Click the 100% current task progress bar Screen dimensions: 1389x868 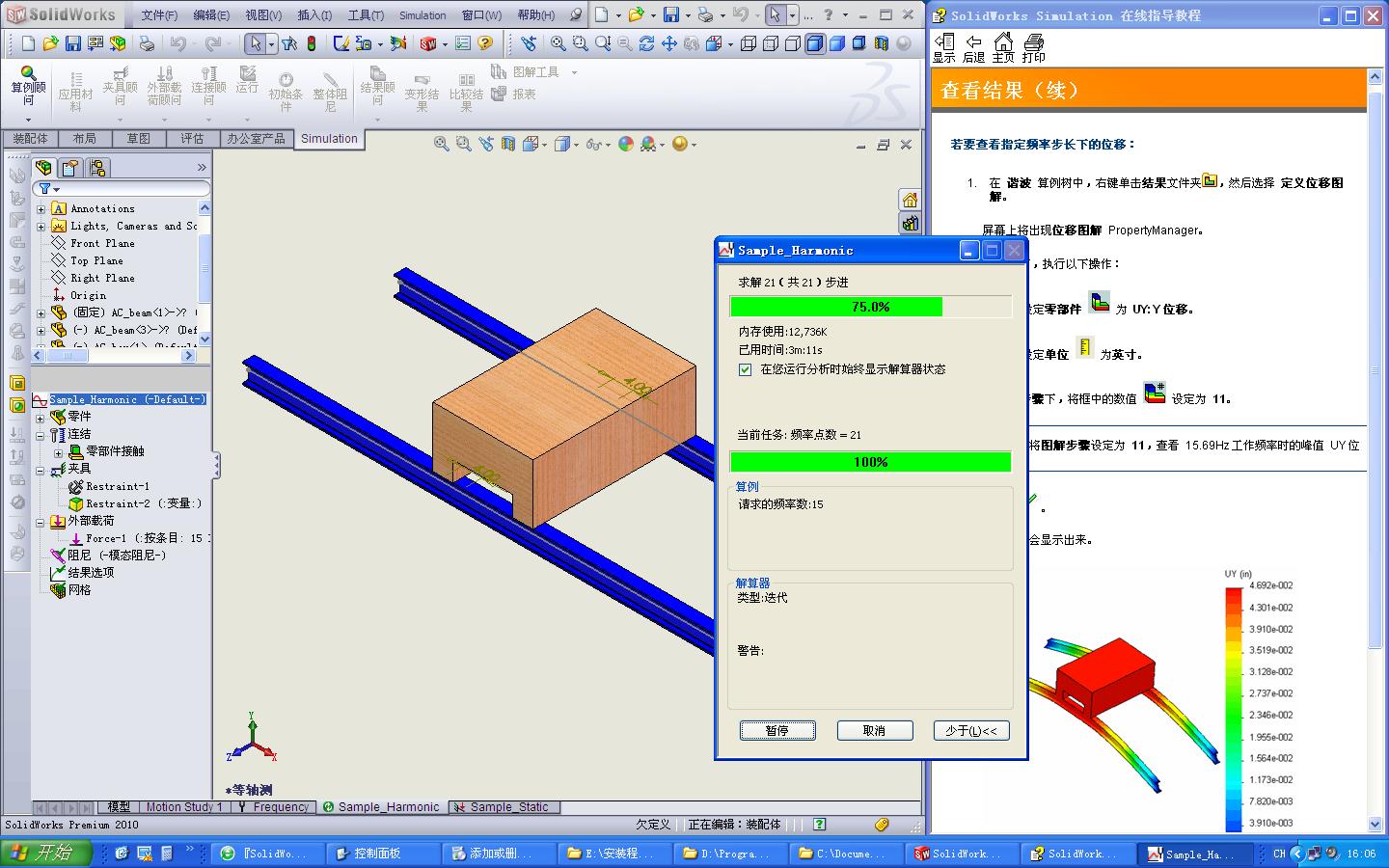tap(870, 462)
